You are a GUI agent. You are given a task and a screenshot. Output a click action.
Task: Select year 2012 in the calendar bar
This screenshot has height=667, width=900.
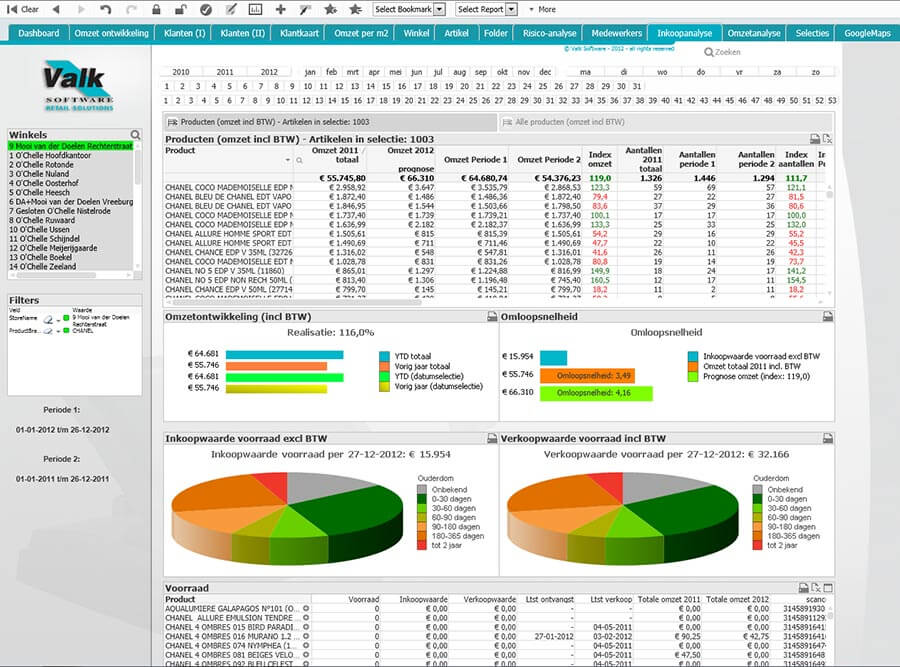269,72
